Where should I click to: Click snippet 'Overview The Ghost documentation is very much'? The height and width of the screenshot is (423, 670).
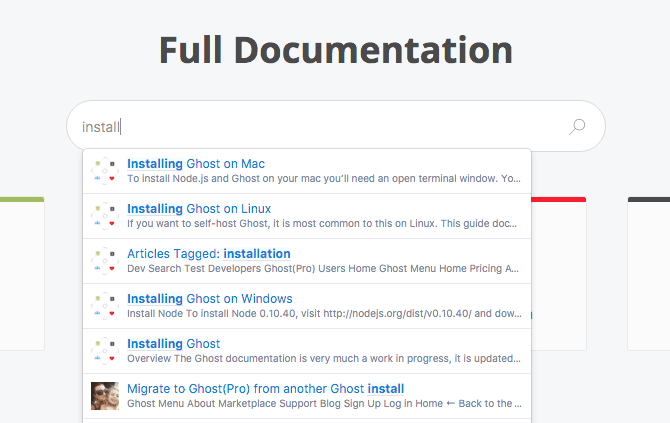pos(324,358)
